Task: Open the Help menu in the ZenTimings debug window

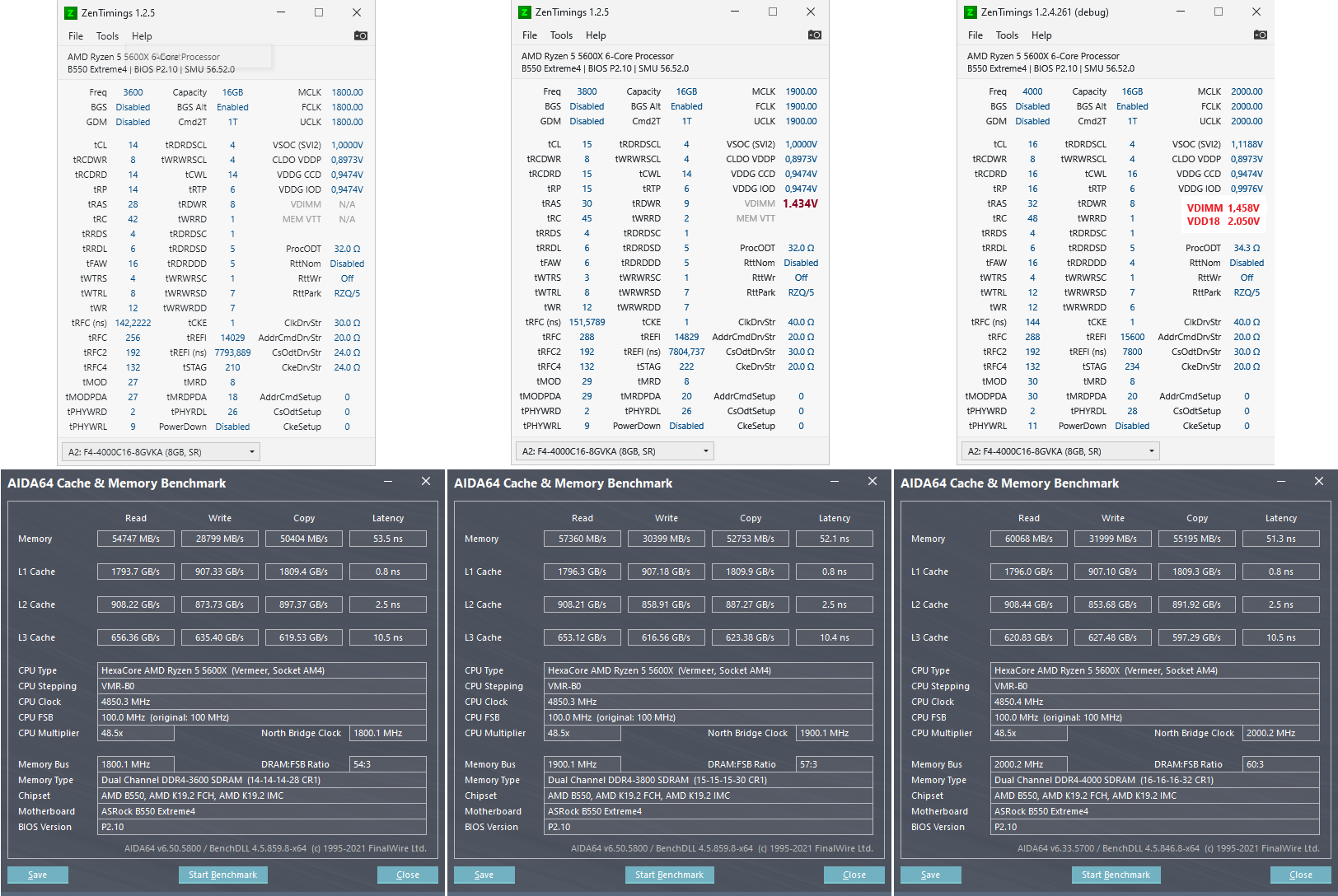Action: [x=1042, y=35]
